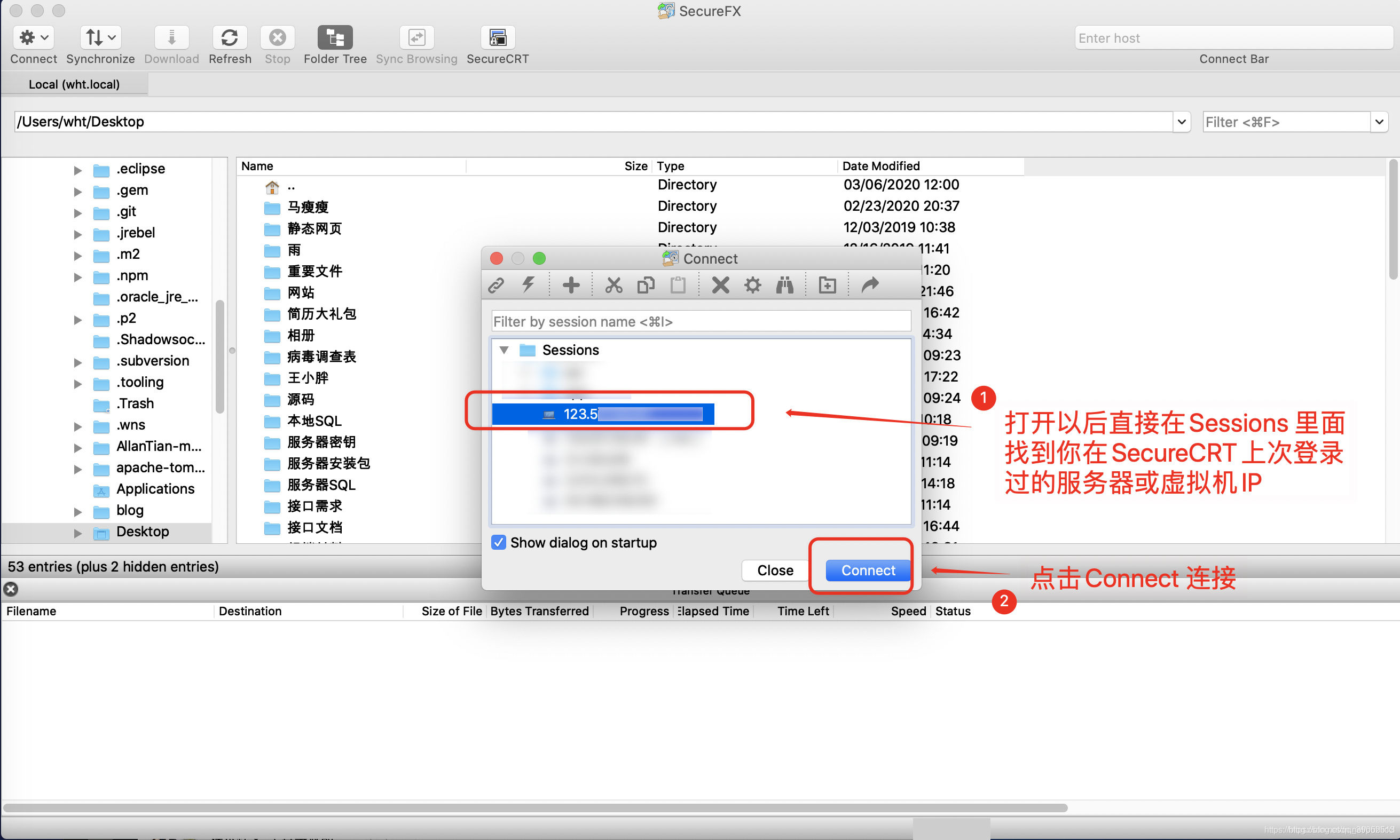The height and width of the screenshot is (840, 1400).
Task: Copy the selected session in Connect dialog
Action: [x=646, y=285]
